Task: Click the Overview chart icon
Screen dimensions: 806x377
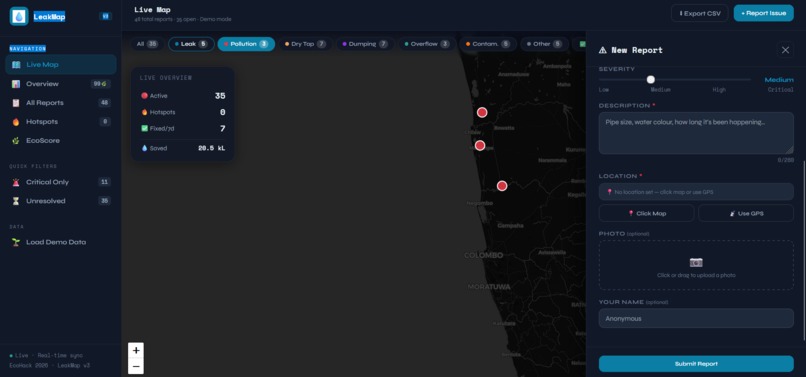Action: pos(16,84)
